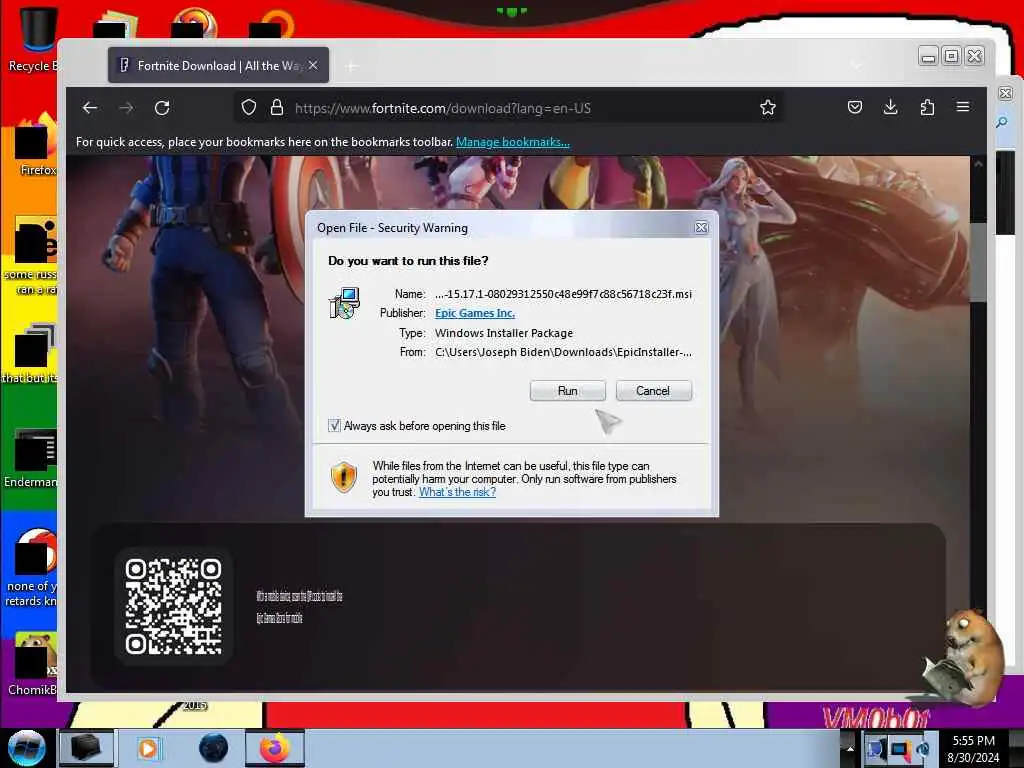Open the Firefox desktop shortcut
1024x768 pixels.
[34, 145]
